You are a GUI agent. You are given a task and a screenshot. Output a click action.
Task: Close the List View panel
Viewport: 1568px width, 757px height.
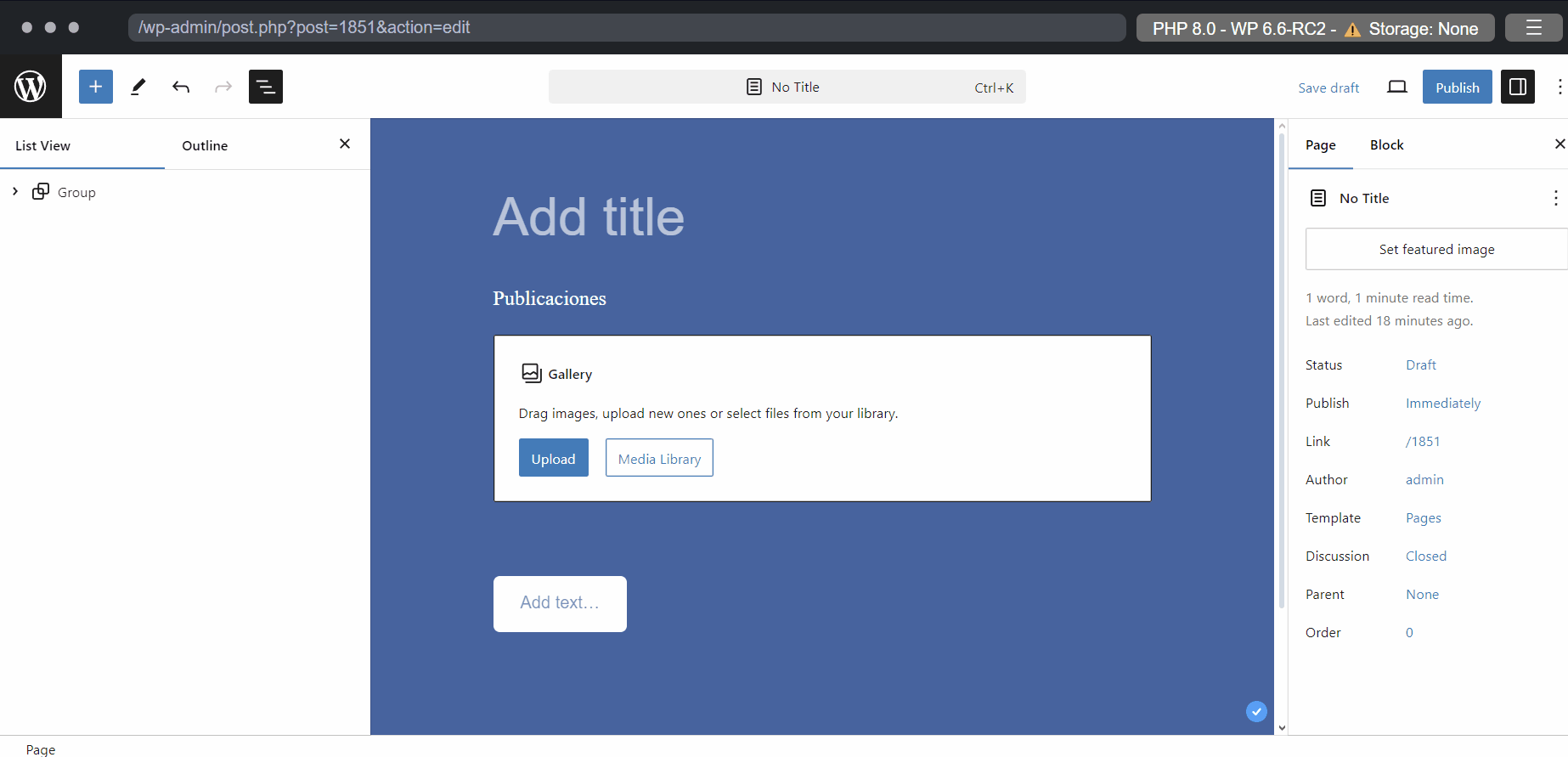[x=345, y=144]
